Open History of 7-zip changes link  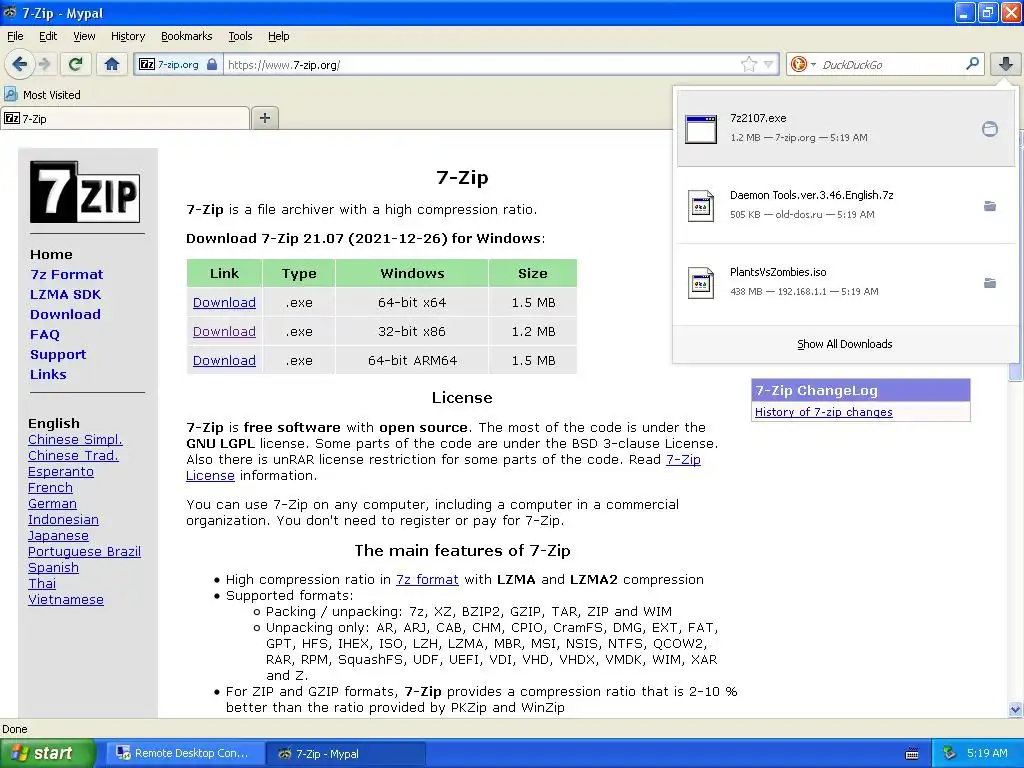824,412
